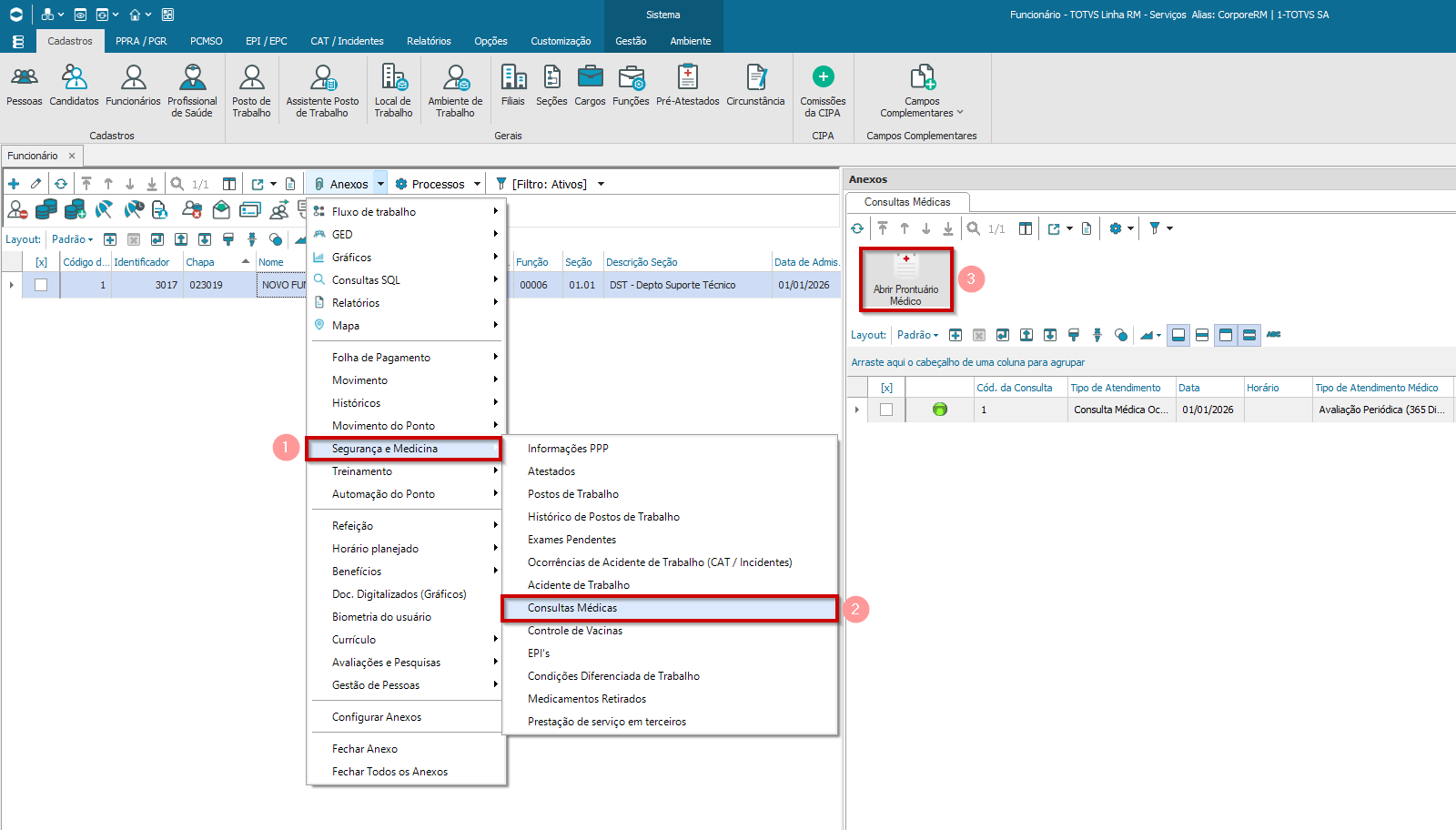Image resolution: width=1456 pixels, height=830 pixels.
Task: Open Comissões da CIPA icon
Action: coord(823,91)
